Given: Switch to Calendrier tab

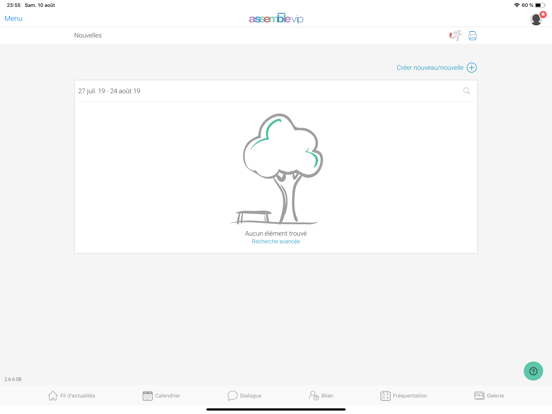Looking at the screenshot, I should pyautogui.click(x=161, y=396).
